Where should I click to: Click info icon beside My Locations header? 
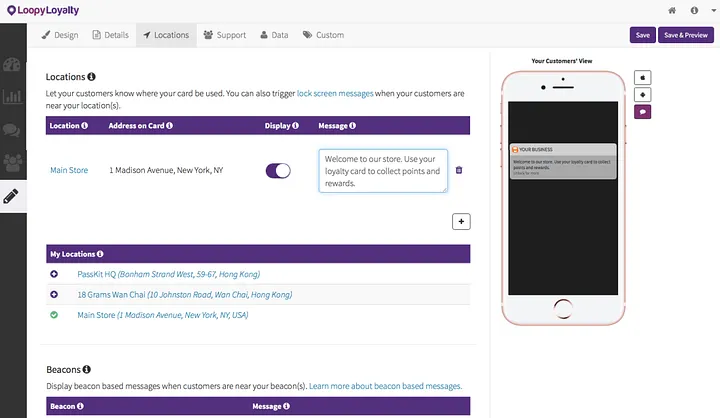100,254
